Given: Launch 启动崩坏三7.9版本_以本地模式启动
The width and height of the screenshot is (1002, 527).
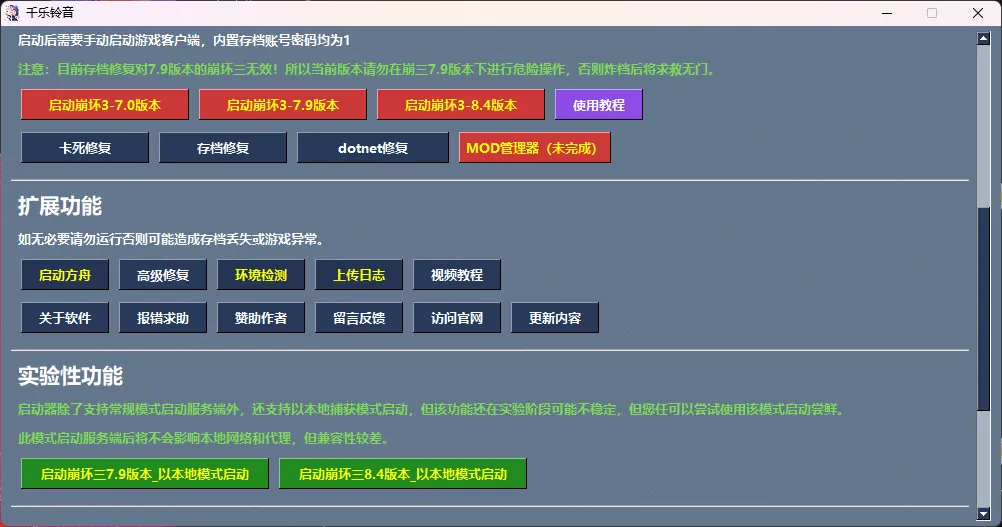Looking at the screenshot, I should point(145,473).
